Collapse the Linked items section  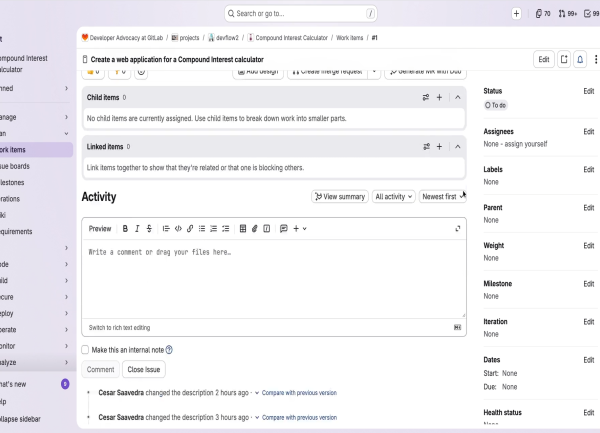click(x=458, y=147)
